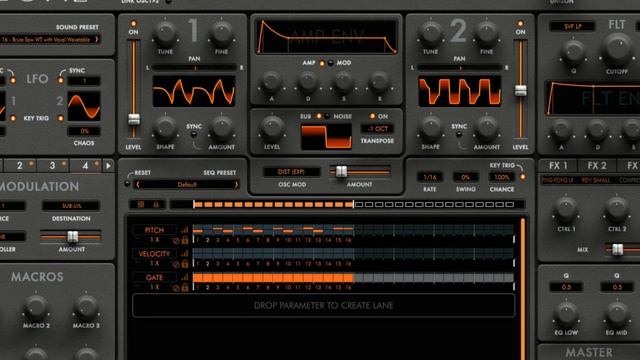The image size is (640, 360).
Task: Toggle LFO 1 KEY TRIG LED
Action: coord(13,118)
